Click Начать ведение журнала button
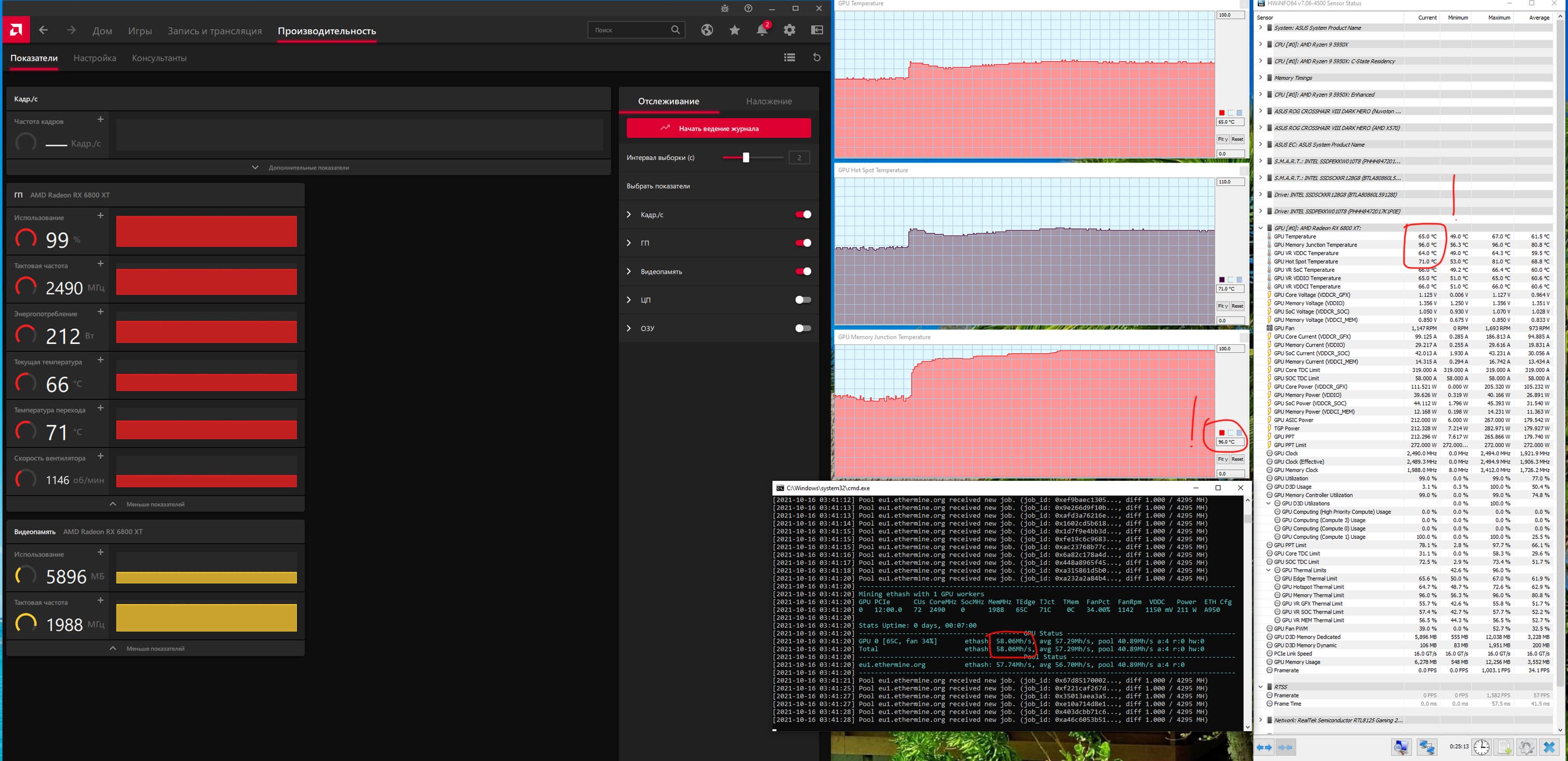This screenshot has width=1568, height=761. click(x=718, y=129)
